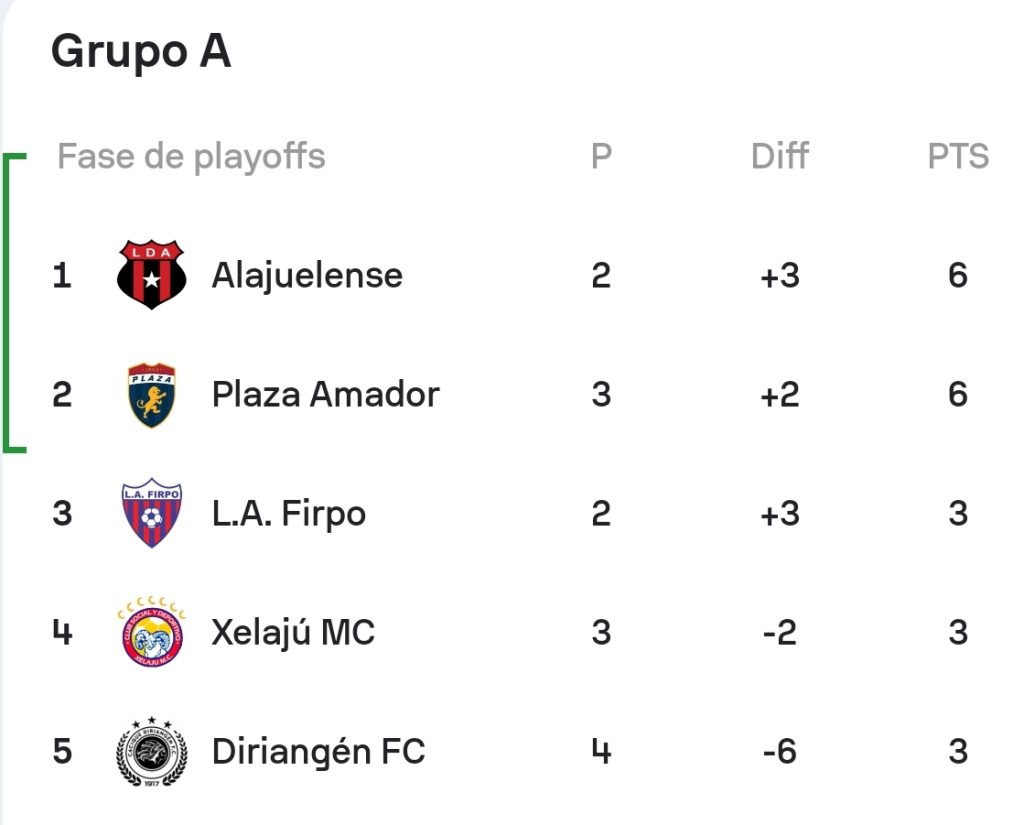1024x825 pixels.
Task: Click the PTS column header
Action: click(958, 156)
